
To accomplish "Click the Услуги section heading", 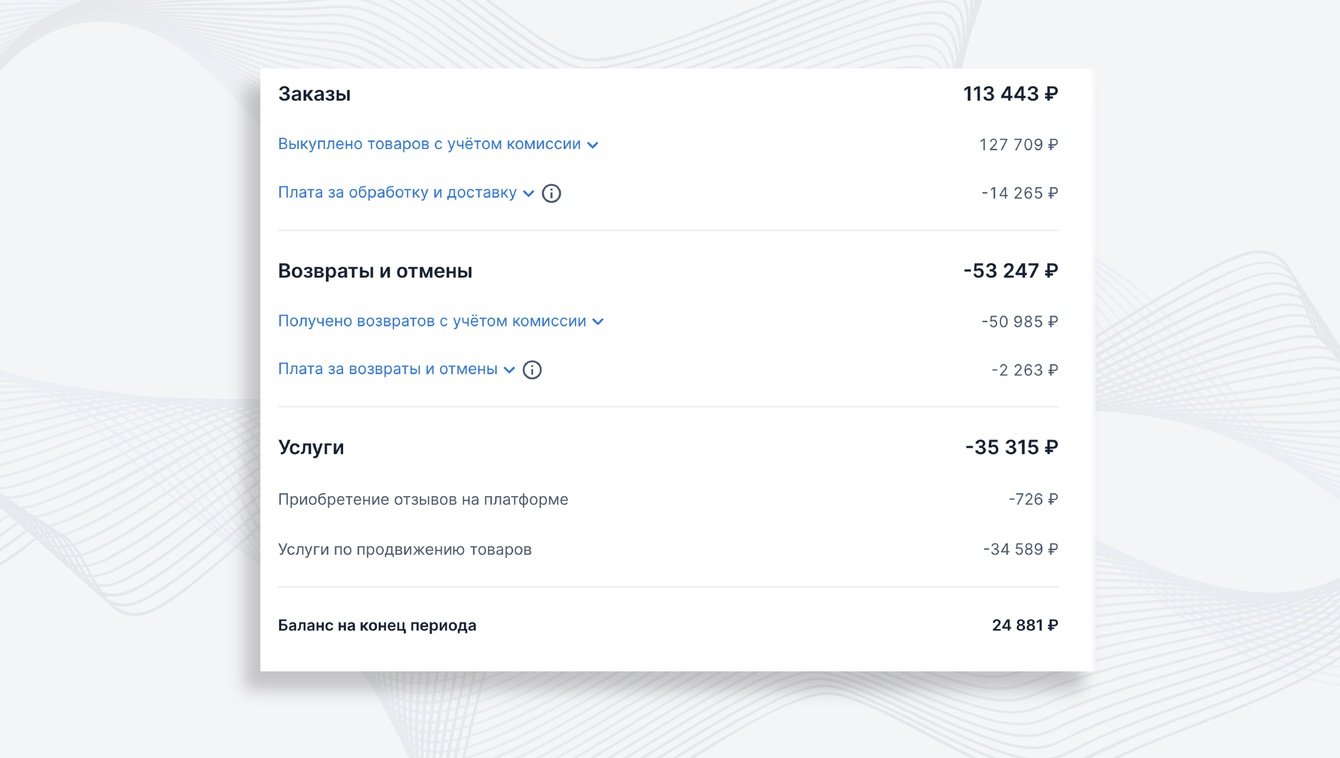I will point(311,447).
